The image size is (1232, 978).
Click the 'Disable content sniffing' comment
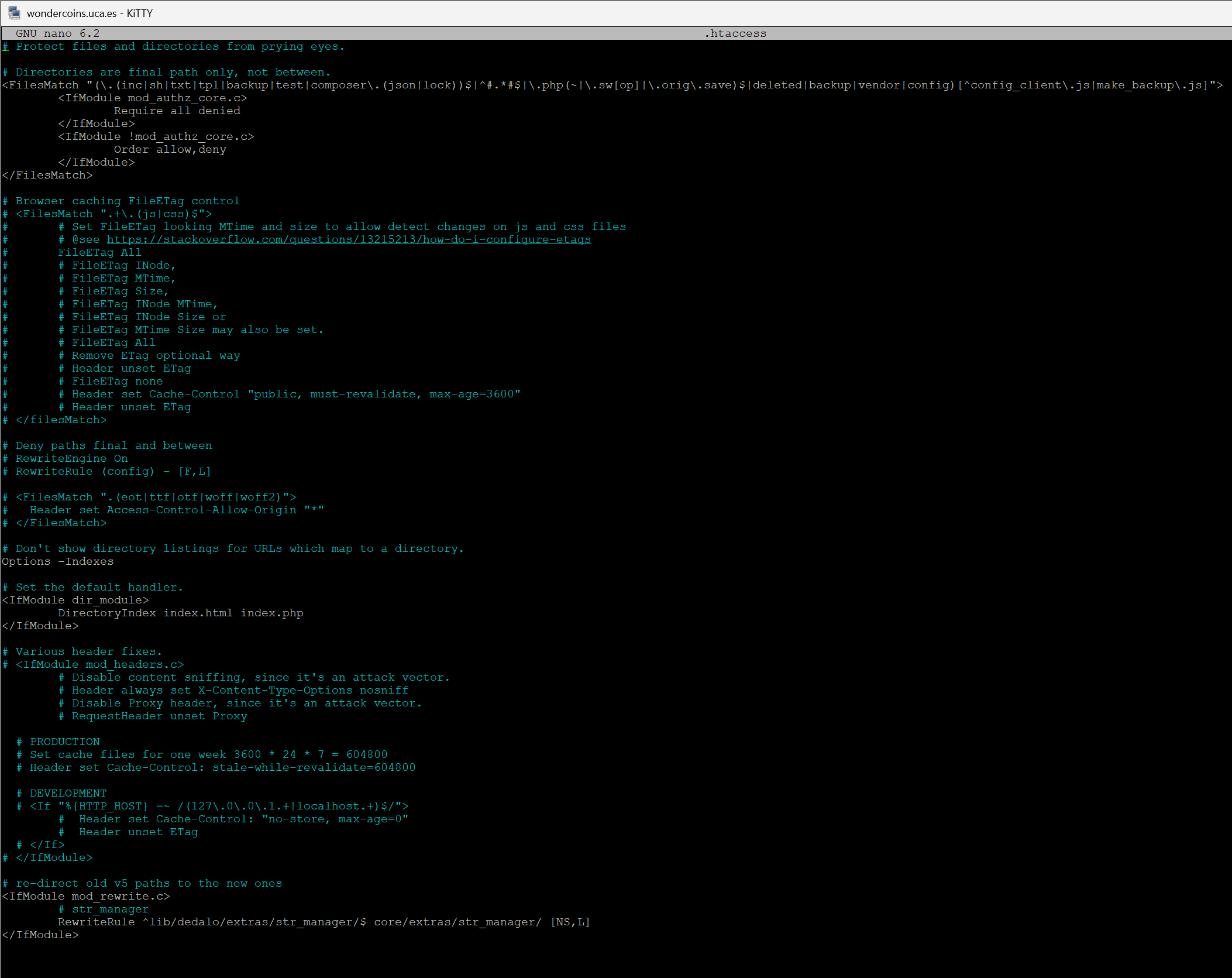[254, 677]
